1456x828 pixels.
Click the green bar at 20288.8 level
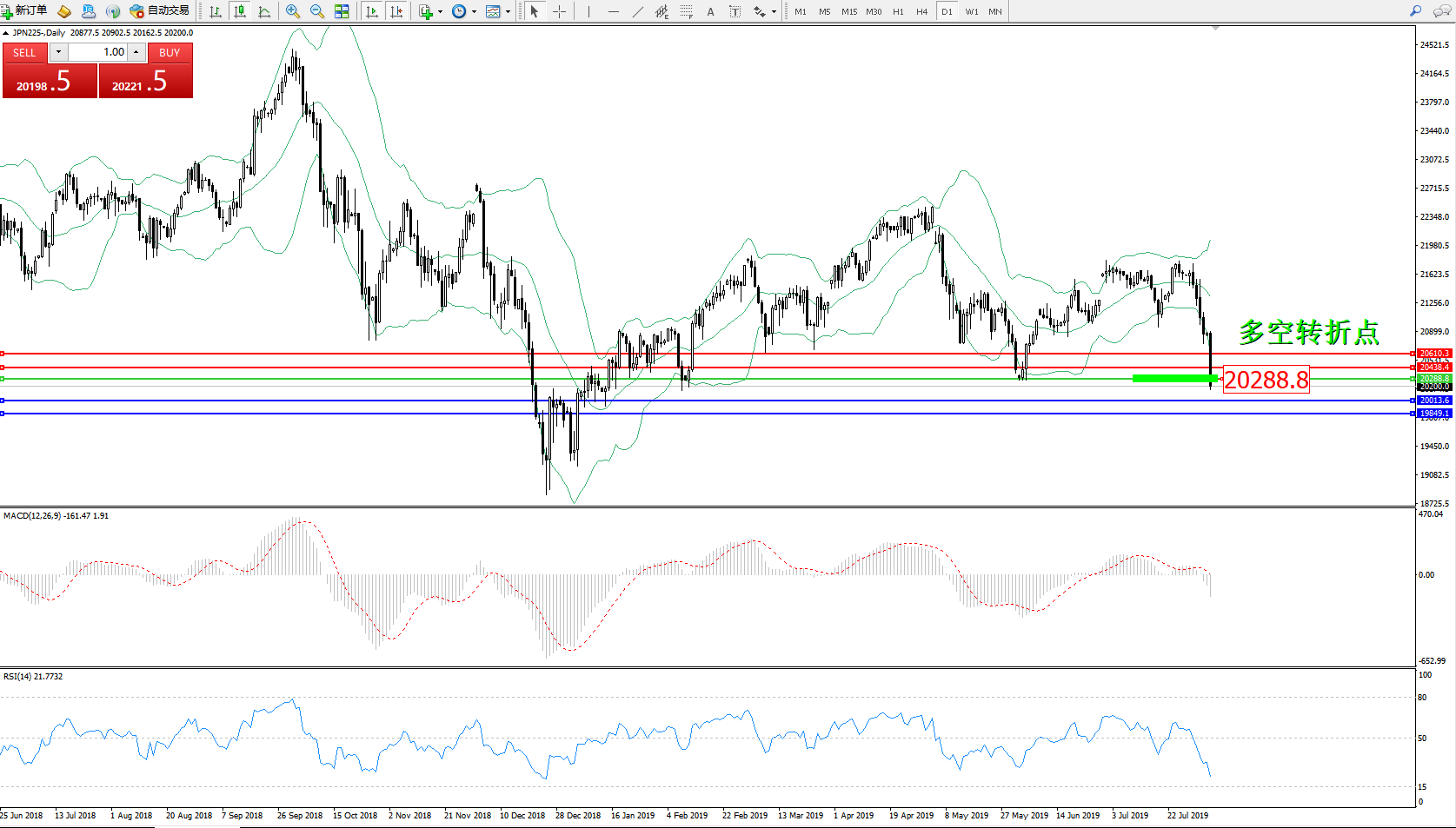(1173, 378)
